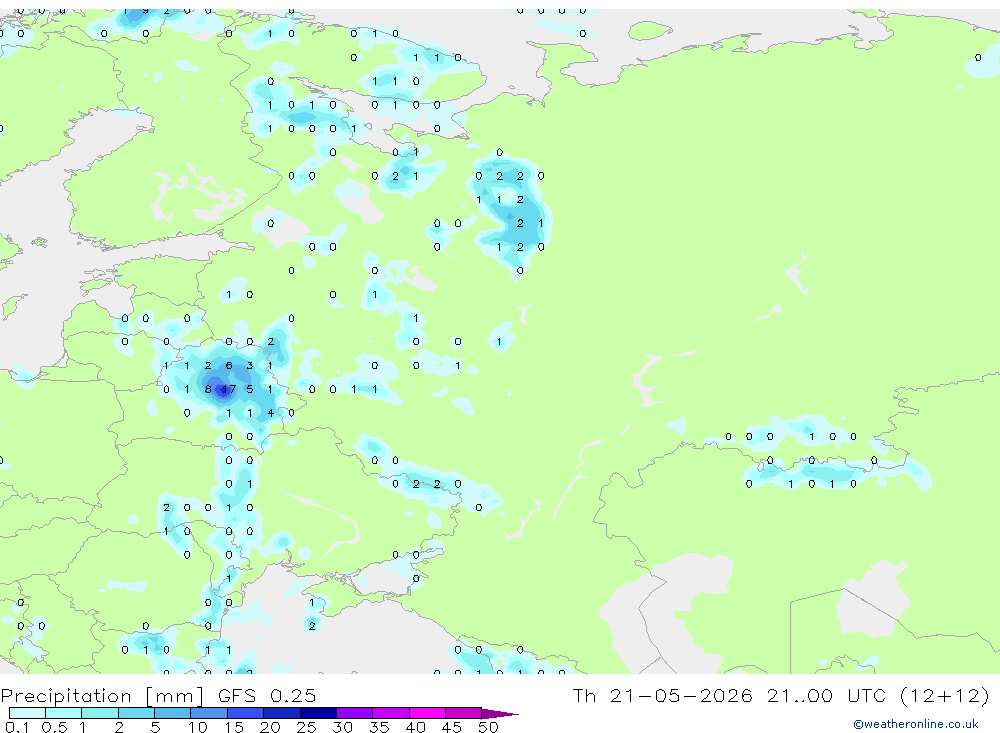1000x733 pixels.
Task: Click the 40–45 mm legend swatch
Action: coord(427,713)
